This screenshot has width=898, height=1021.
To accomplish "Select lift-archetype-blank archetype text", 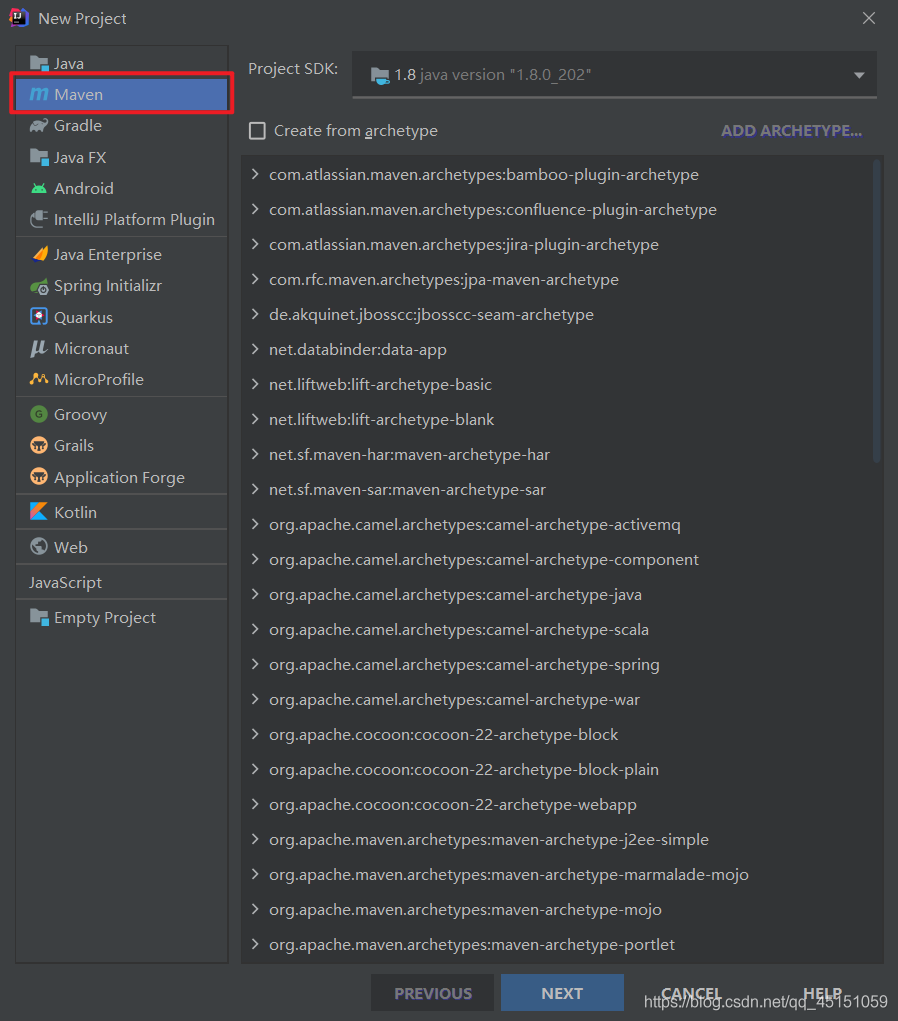I will pos(382,419).
